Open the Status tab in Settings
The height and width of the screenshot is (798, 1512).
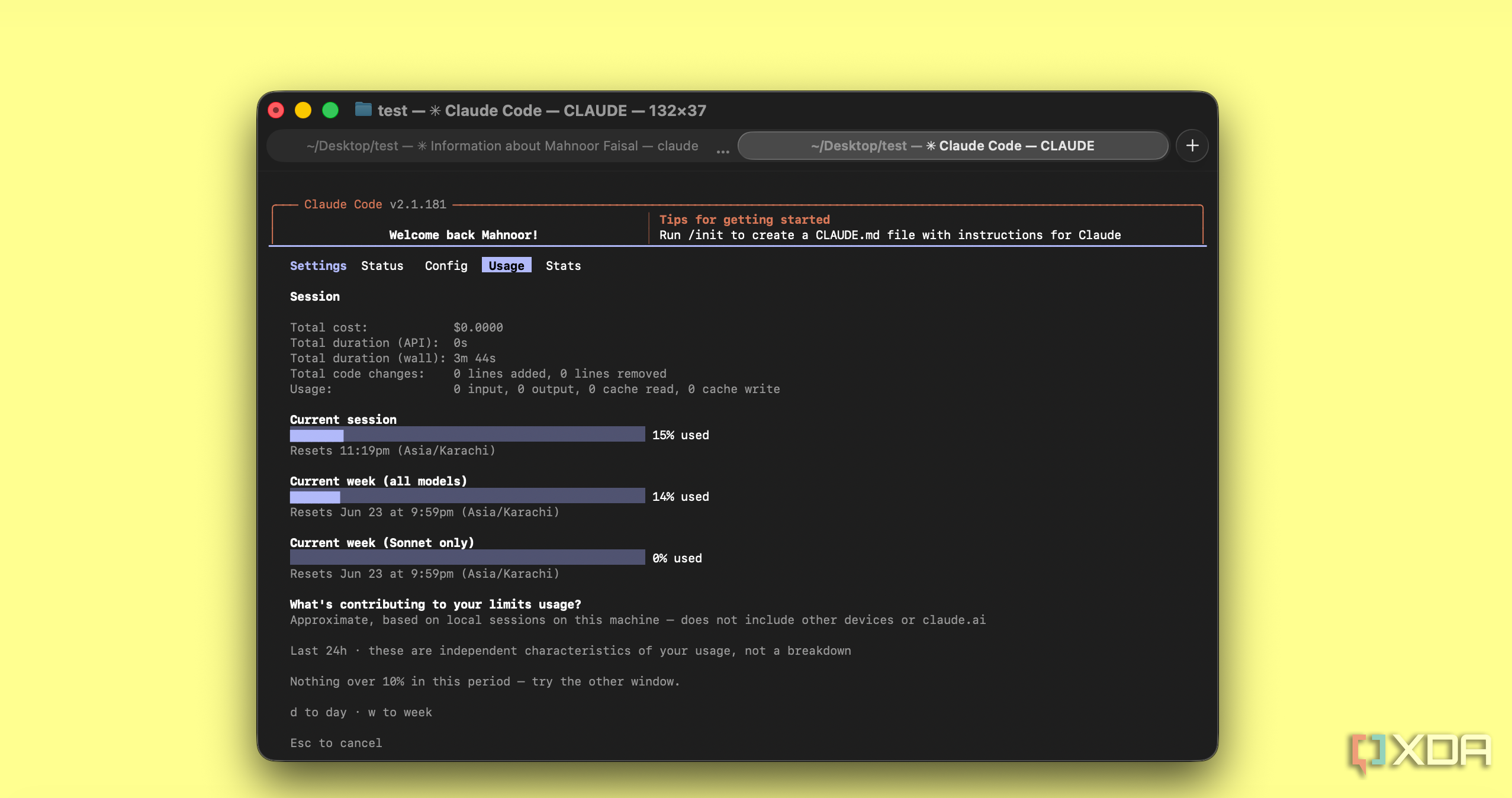pos(382,266)
